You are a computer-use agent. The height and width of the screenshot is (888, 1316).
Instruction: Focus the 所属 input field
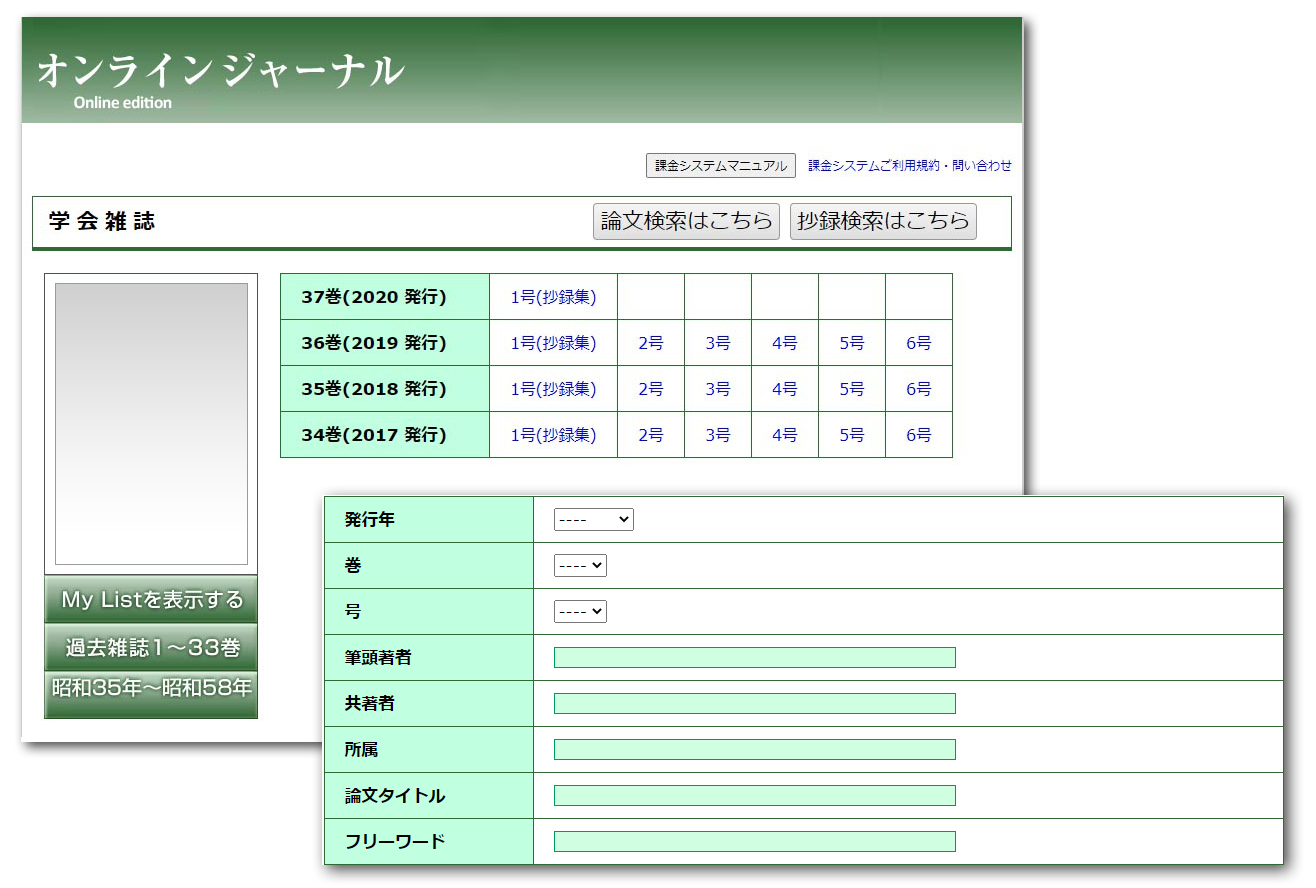coord(755,750)
